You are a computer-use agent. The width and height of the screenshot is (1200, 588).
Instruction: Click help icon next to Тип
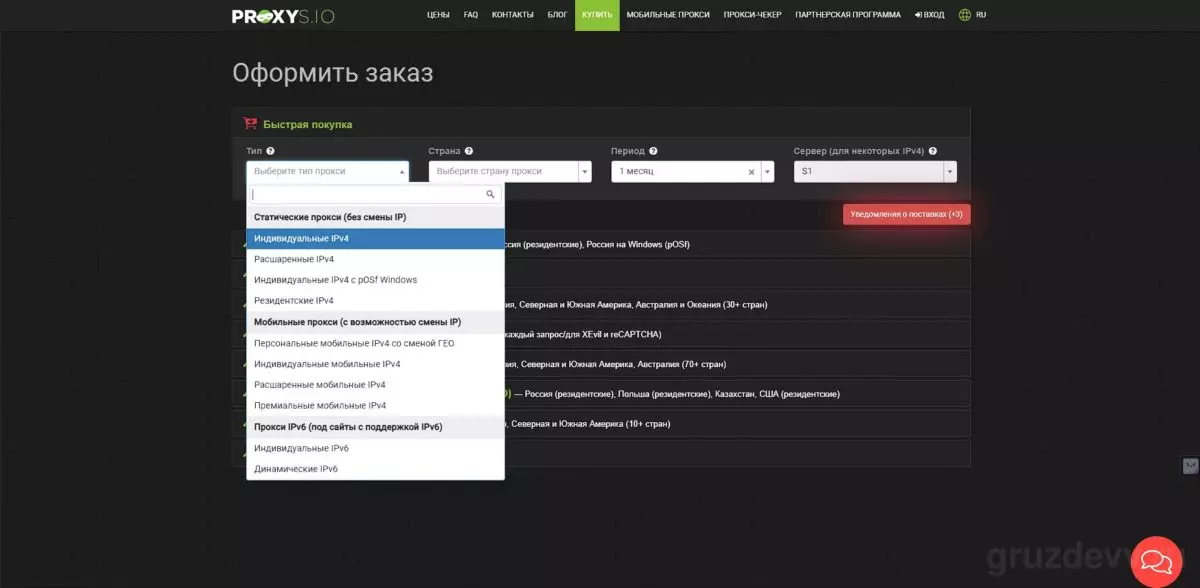click(271, 151)
